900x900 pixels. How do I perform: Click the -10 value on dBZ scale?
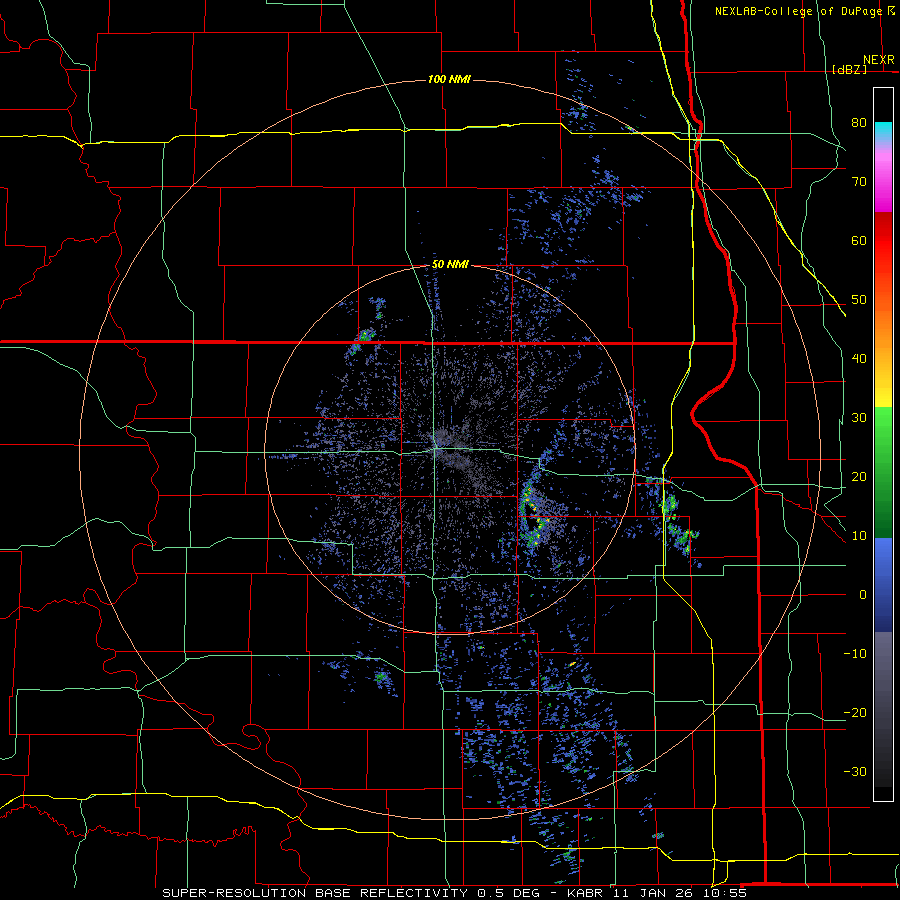855,654
